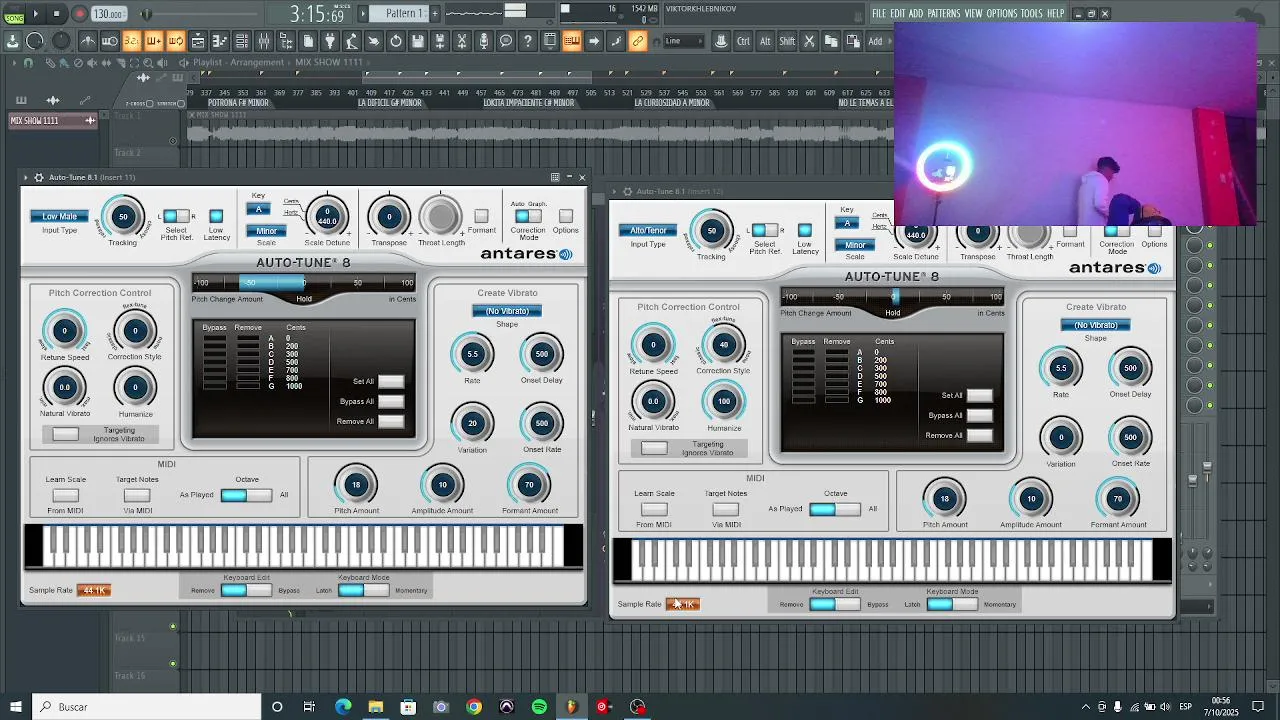Toggle the Z-CROSS checkbox
The height and width of the screenshot is (720, 1280).
[x=150, y=104]
